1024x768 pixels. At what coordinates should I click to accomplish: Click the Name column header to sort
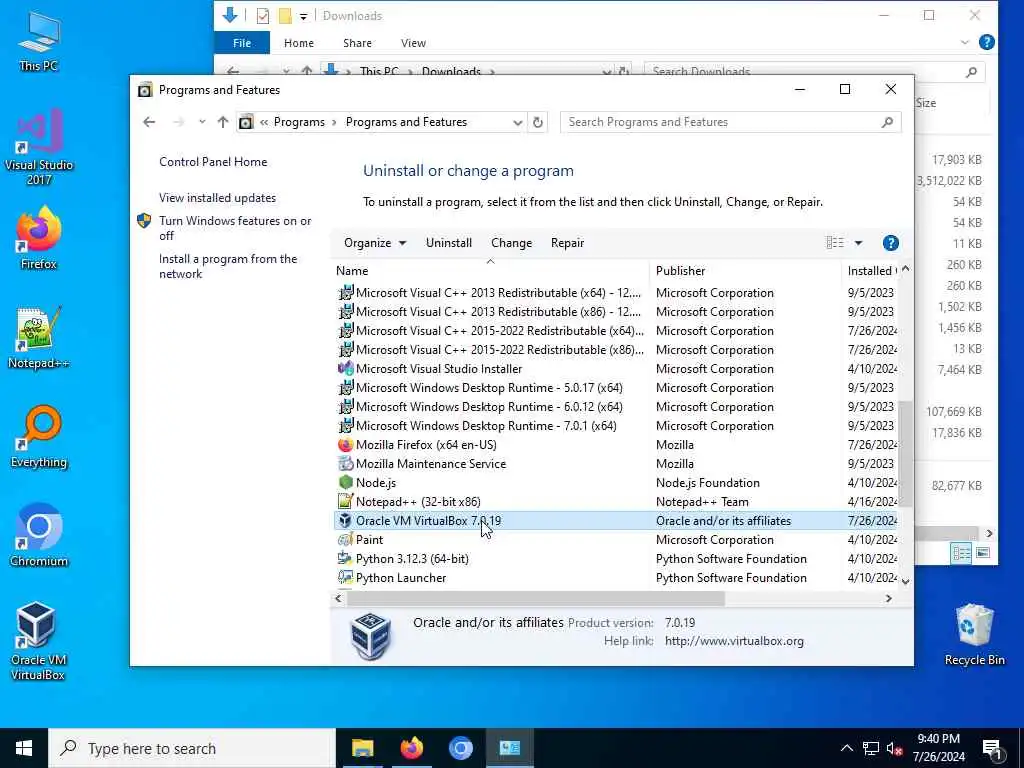pyautogui.click(x=490, y=270)
